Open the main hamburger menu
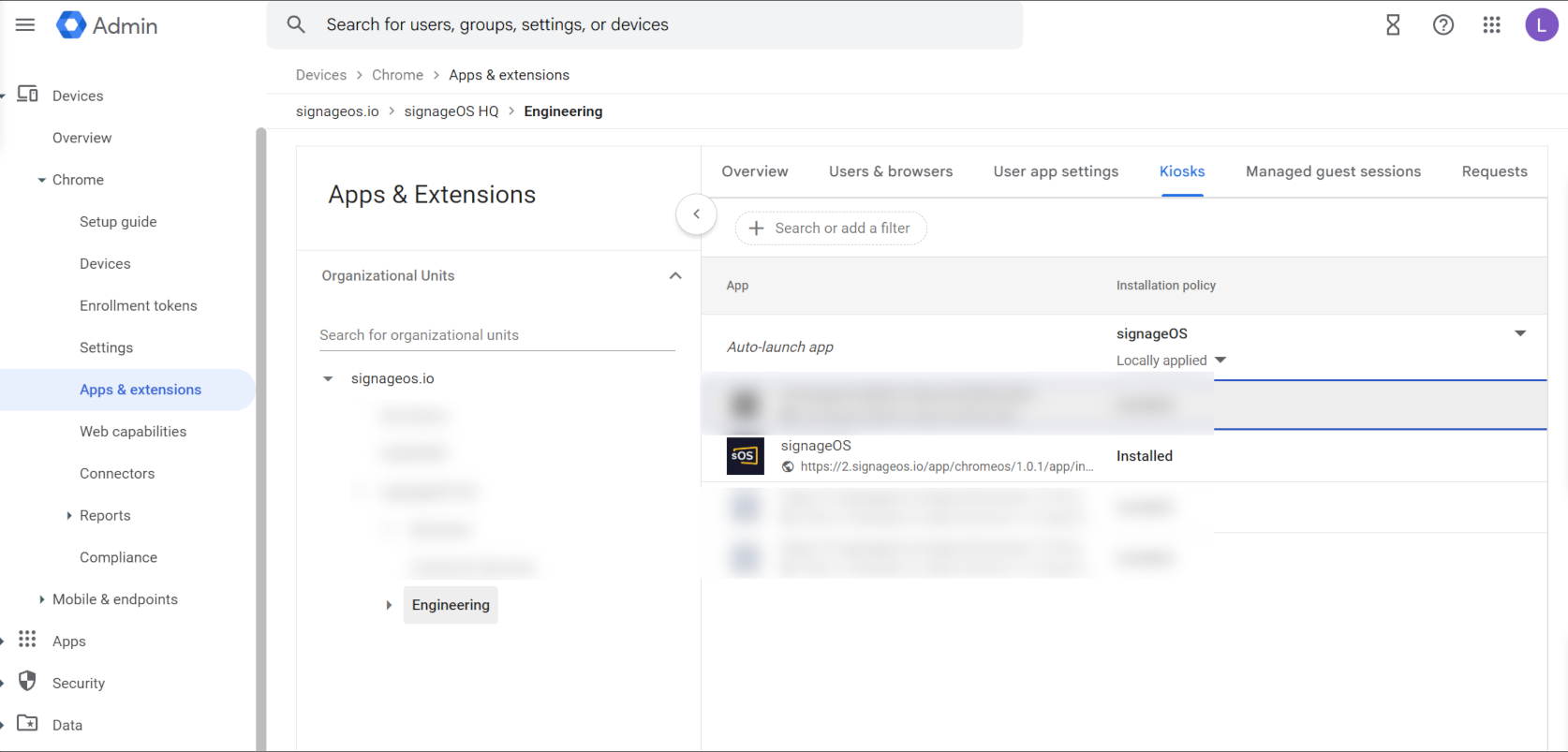1568x752 pixels. (25, 25)
